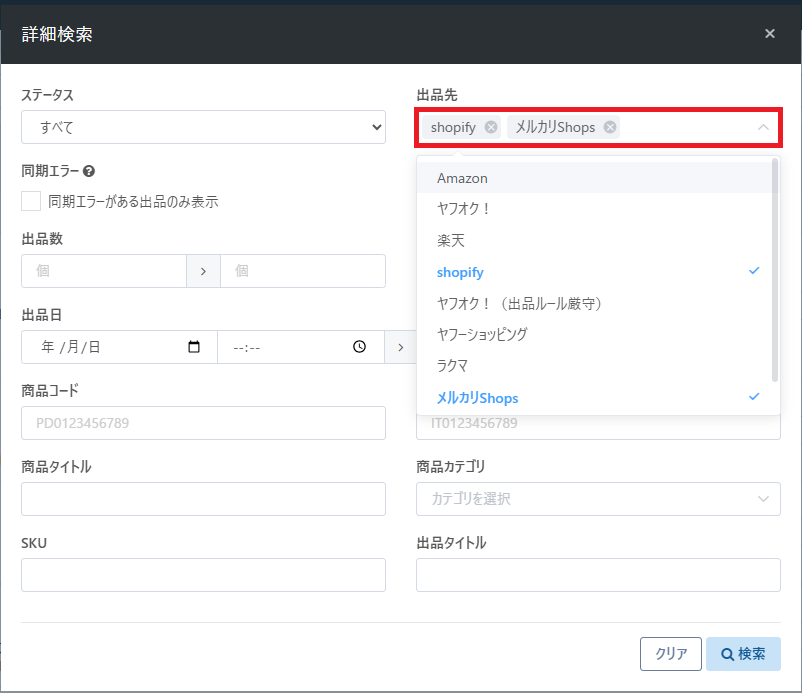This screenshot has height=693, width=802.
Task: Focus the minimum 出品数 field
Action: (104, 271)
